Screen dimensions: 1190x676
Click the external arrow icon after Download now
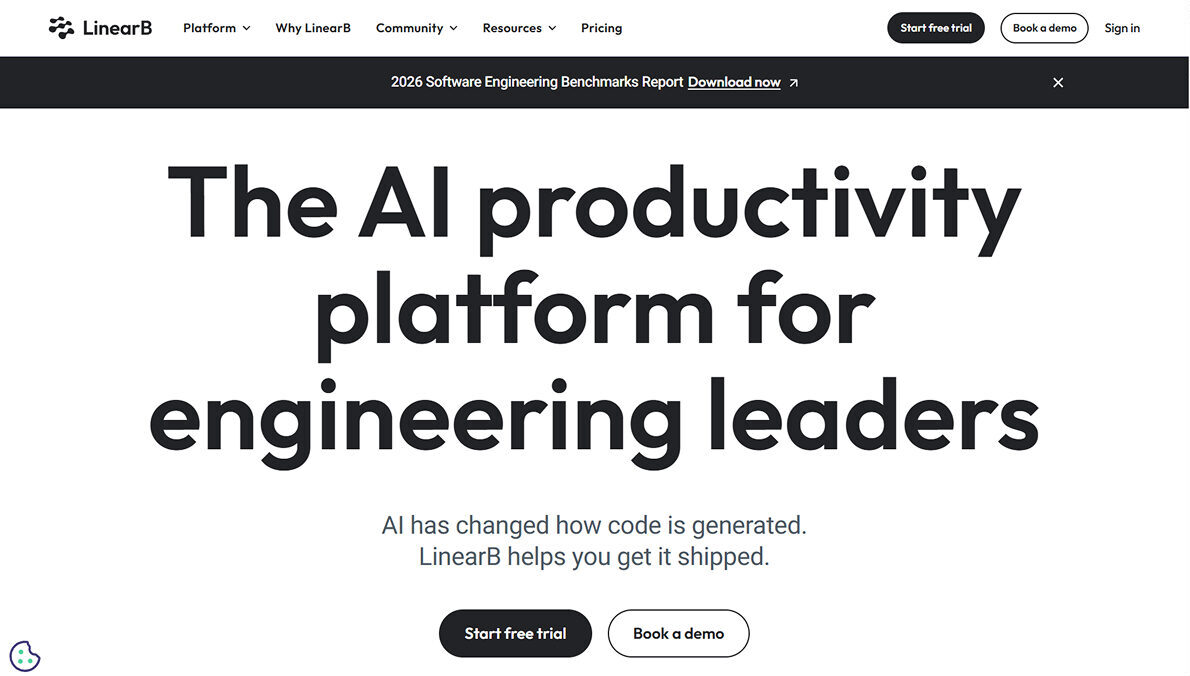[x=794, y=83]
